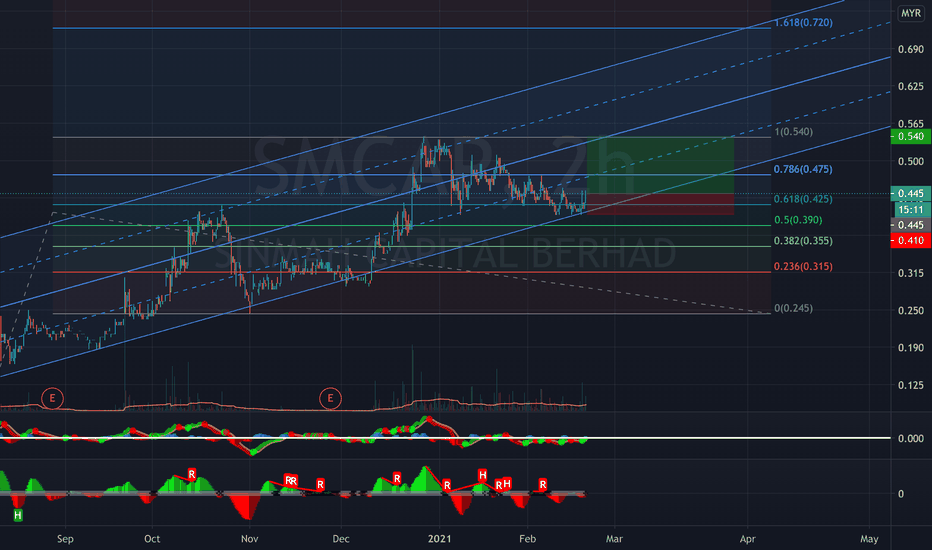Viewport: 932px width, 550px height.
Task: Select the Fibonacci 1(0.540) level label
Action: [x=794, y=131]
